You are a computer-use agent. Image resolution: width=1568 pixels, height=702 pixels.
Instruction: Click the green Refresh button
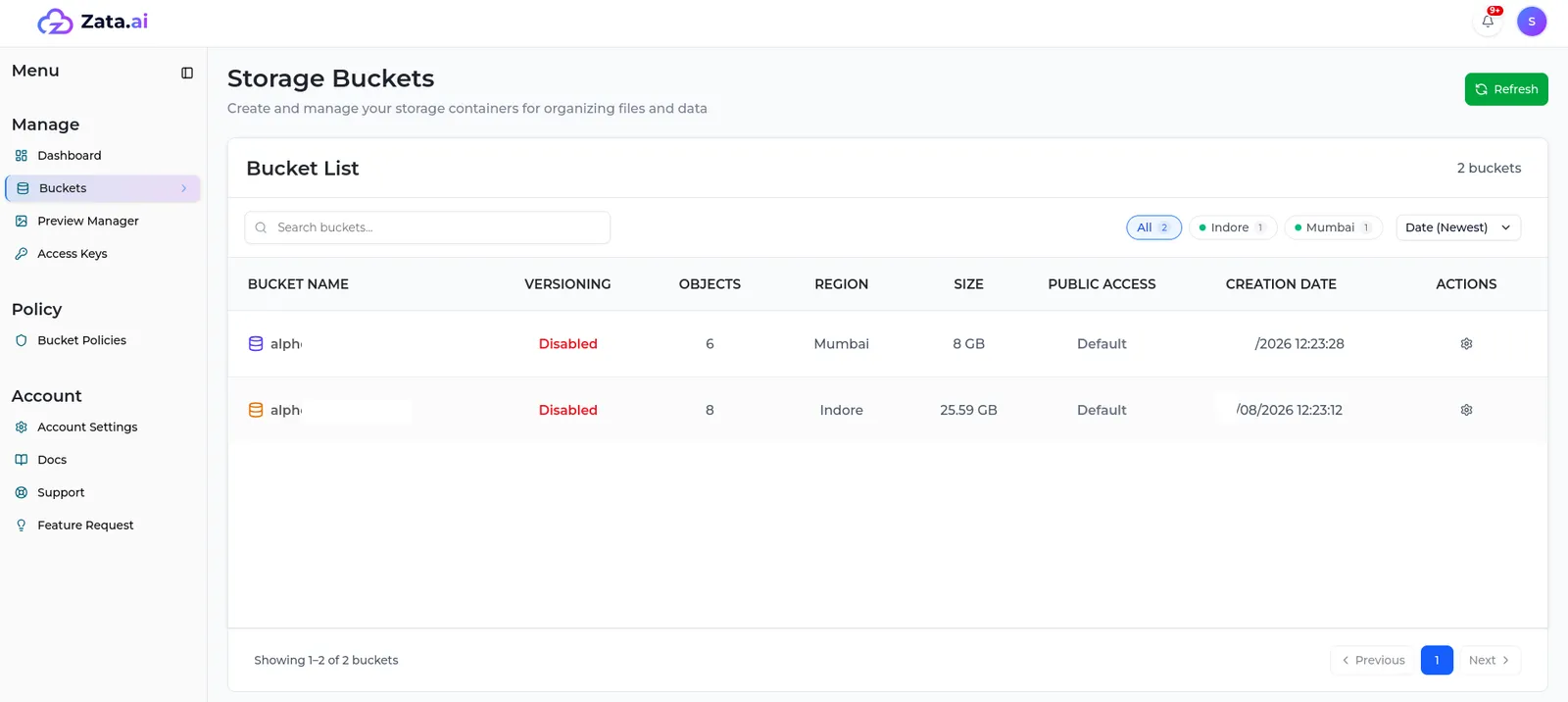[1506, 89]
